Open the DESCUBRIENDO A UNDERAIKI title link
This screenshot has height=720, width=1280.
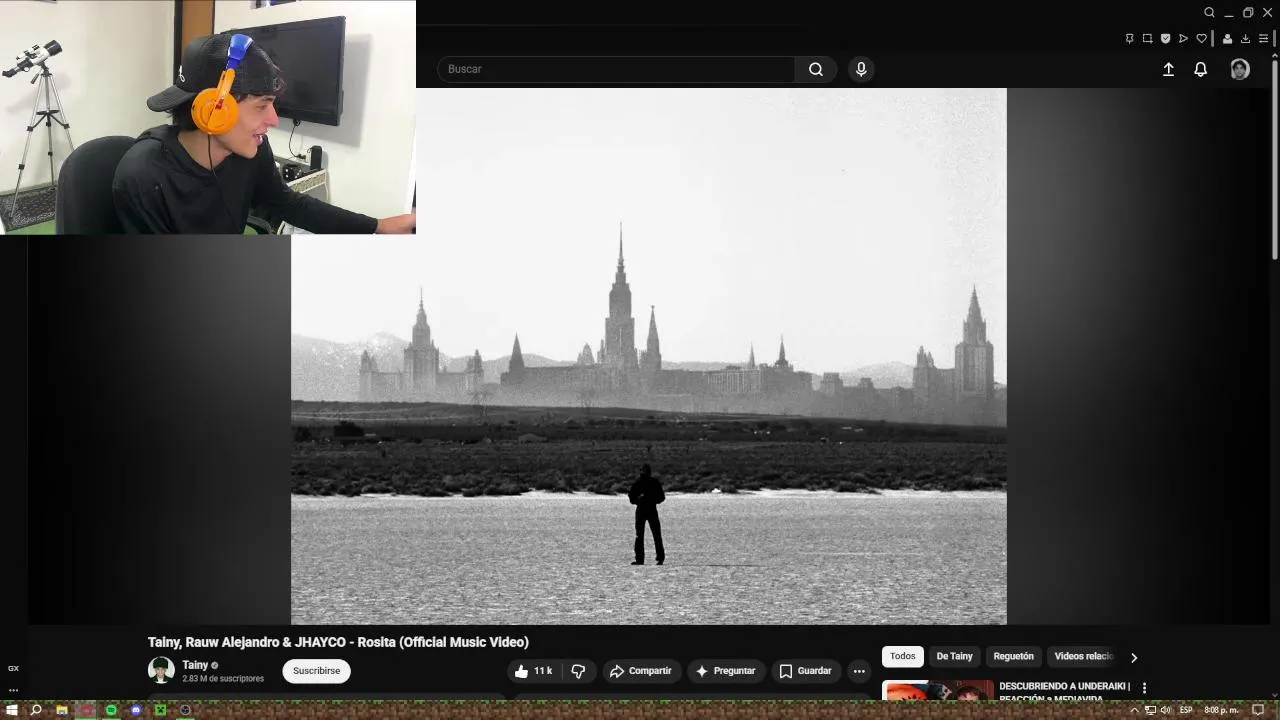tap(1065, 692)
